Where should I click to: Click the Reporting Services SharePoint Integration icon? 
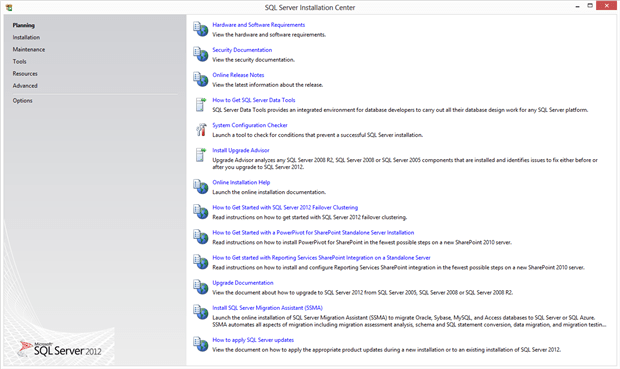[200, 262]
